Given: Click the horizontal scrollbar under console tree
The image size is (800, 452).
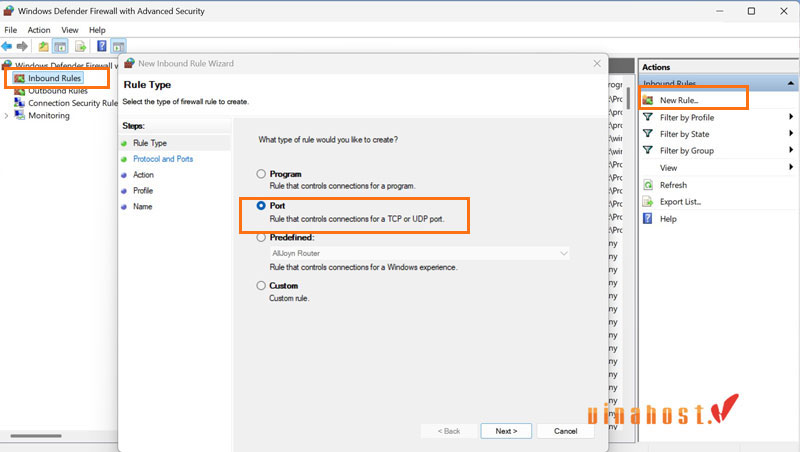Looking at the screenshot, I should [36, 436].
